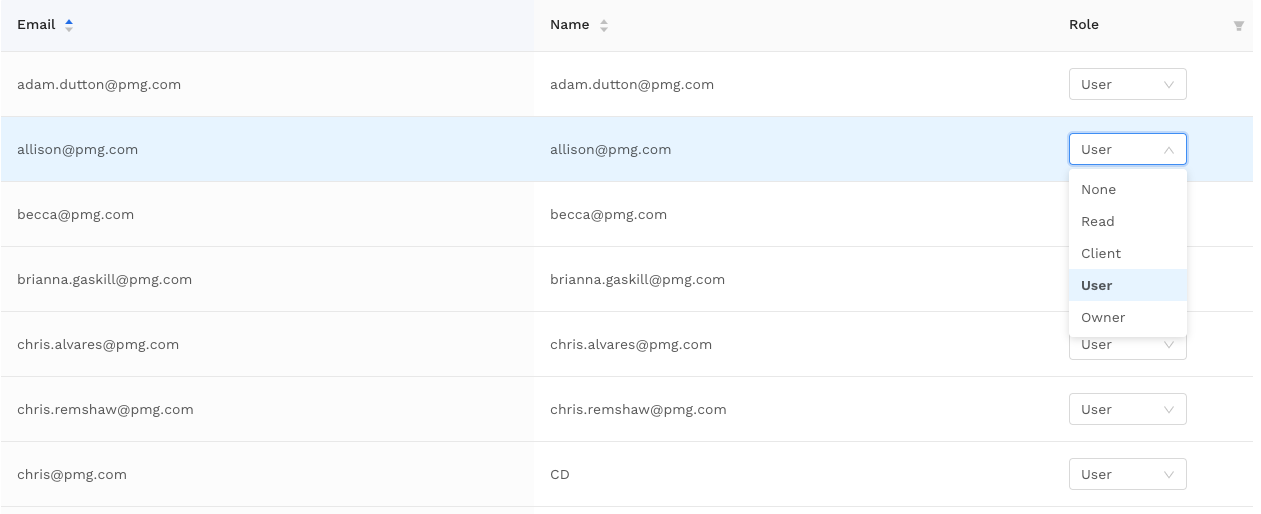Click the CD name cell
This screenshot has height=514, width=1261.
click(x=559, y=474)
